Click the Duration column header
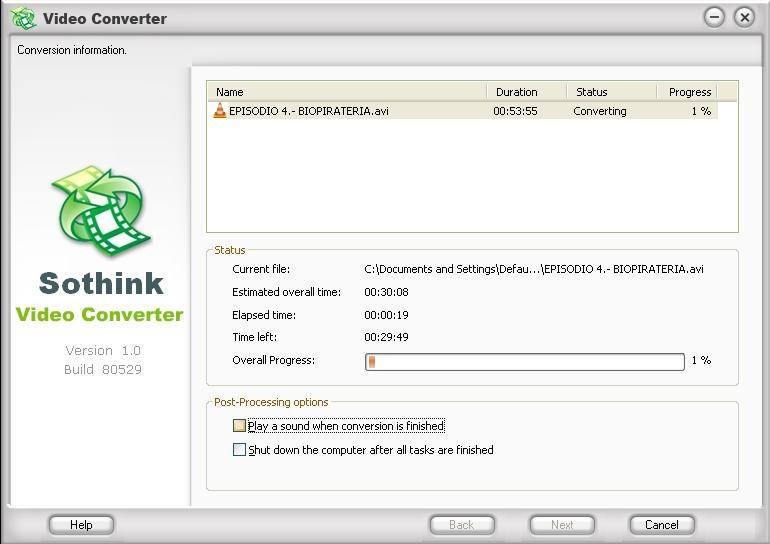This screenshot has width=770, height=544. (526, 92)
